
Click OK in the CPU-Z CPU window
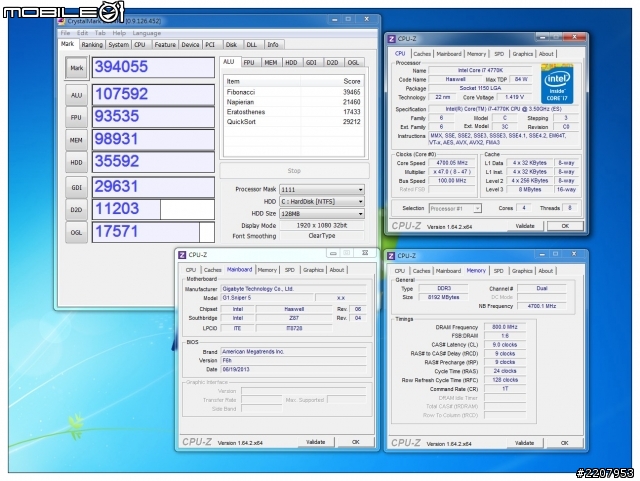[x=565, y=226]
